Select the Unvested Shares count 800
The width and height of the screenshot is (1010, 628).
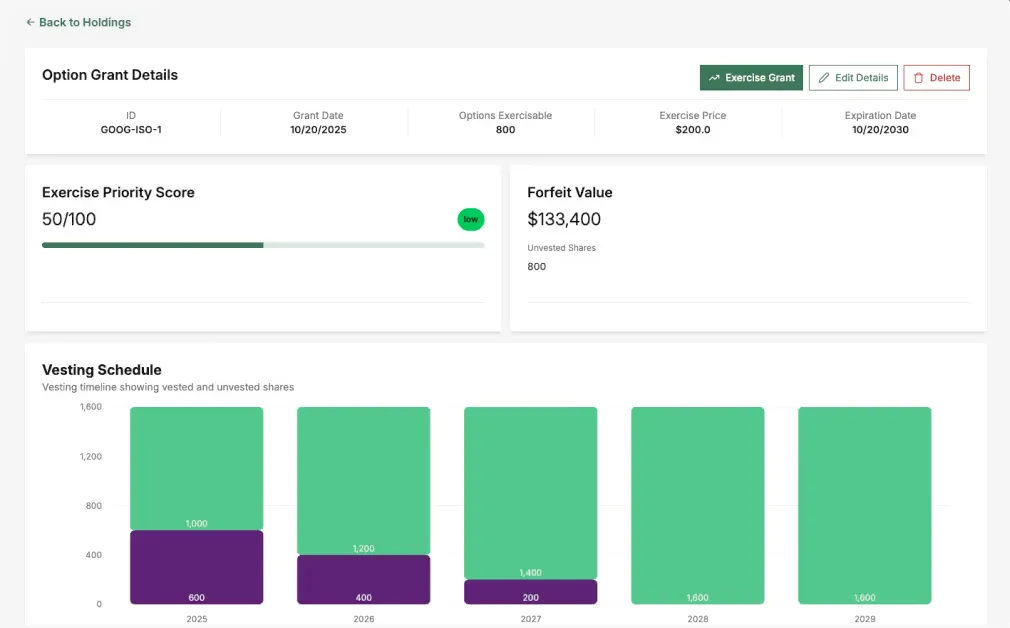(536, 267)
